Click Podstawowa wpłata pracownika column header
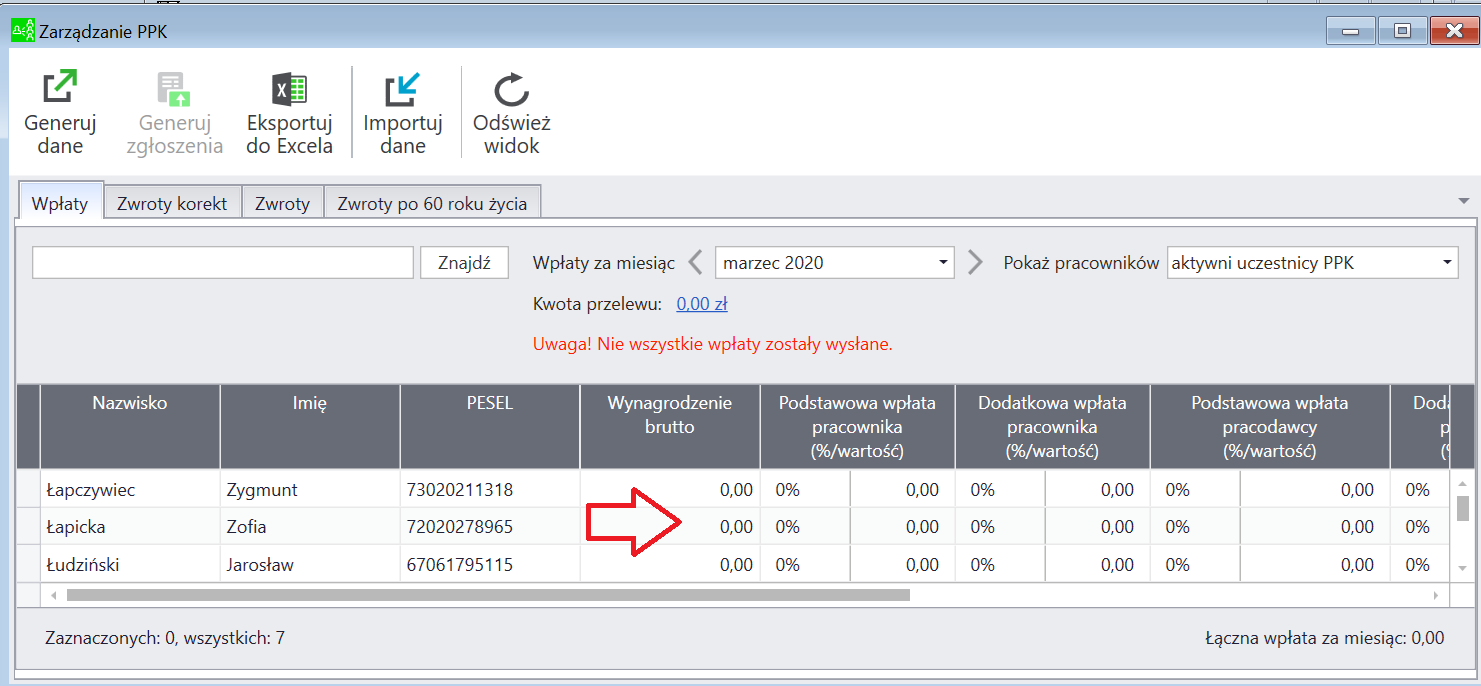The image size is (1481, 686). click(x=857, y=426)
